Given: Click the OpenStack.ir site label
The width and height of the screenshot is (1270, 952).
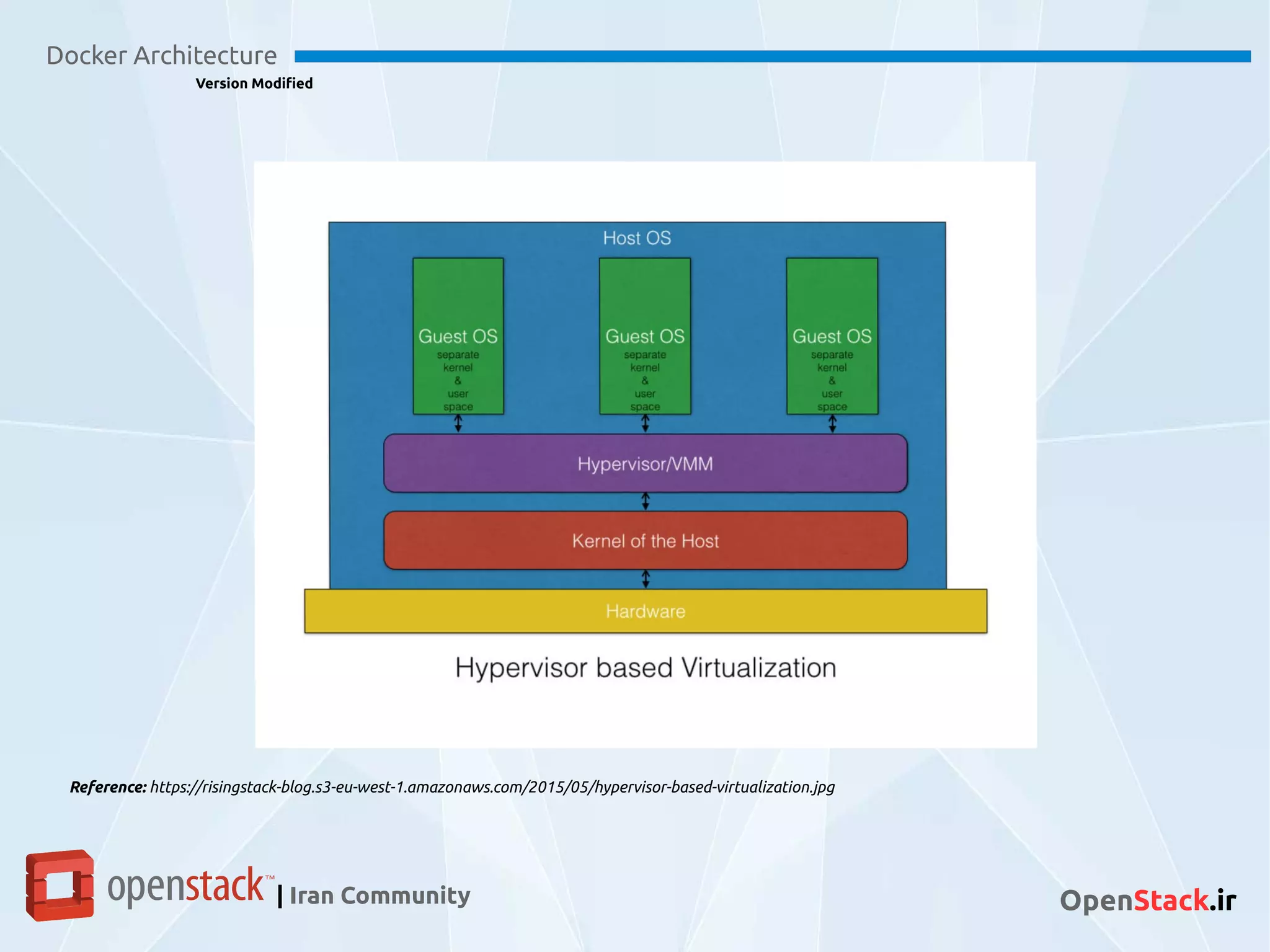Looking at the screenshot, I should click(1147, 901).
